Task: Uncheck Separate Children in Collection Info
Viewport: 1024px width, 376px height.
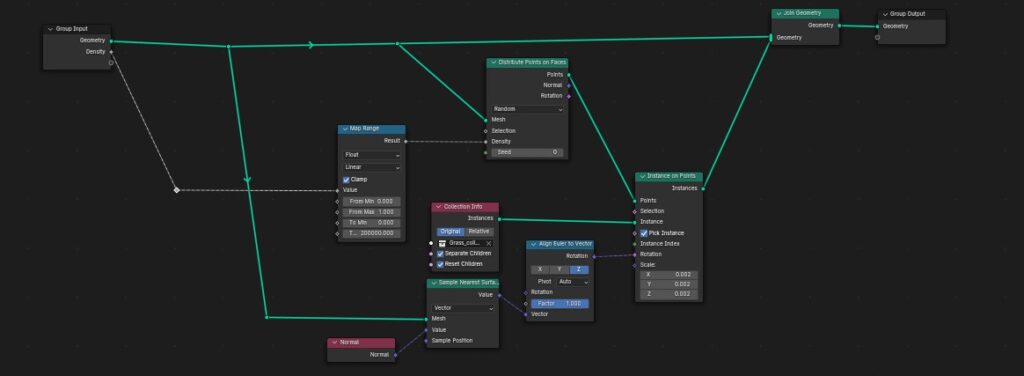Action: (x=440, y=253)
